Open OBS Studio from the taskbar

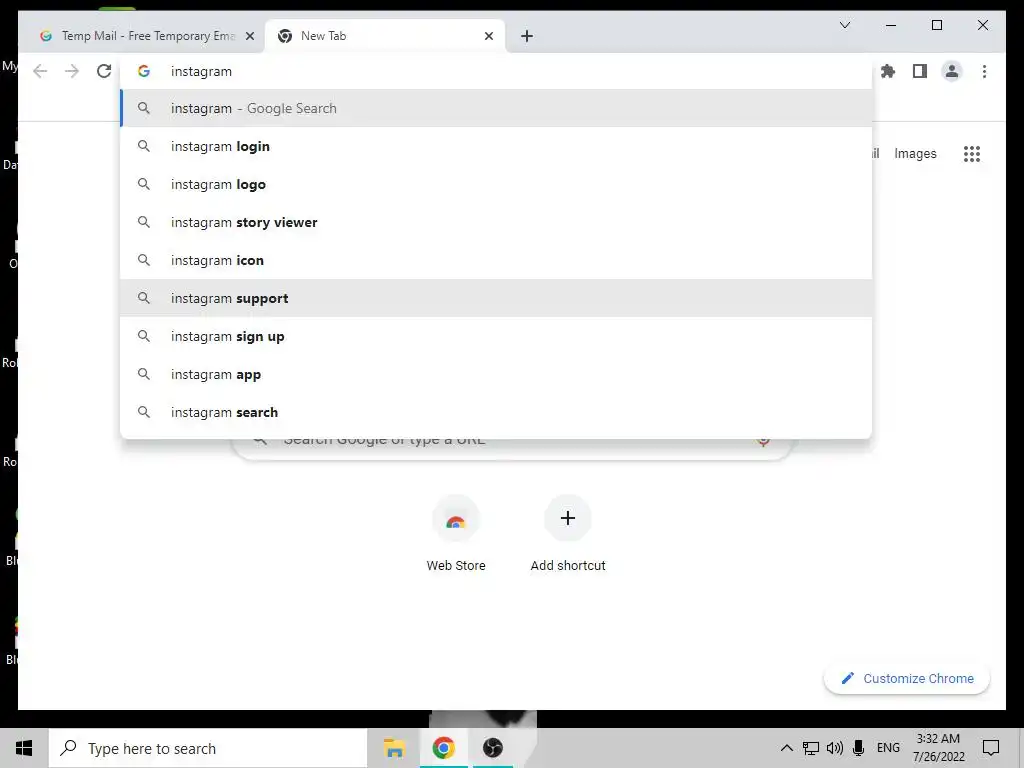[x=492, y=748]
